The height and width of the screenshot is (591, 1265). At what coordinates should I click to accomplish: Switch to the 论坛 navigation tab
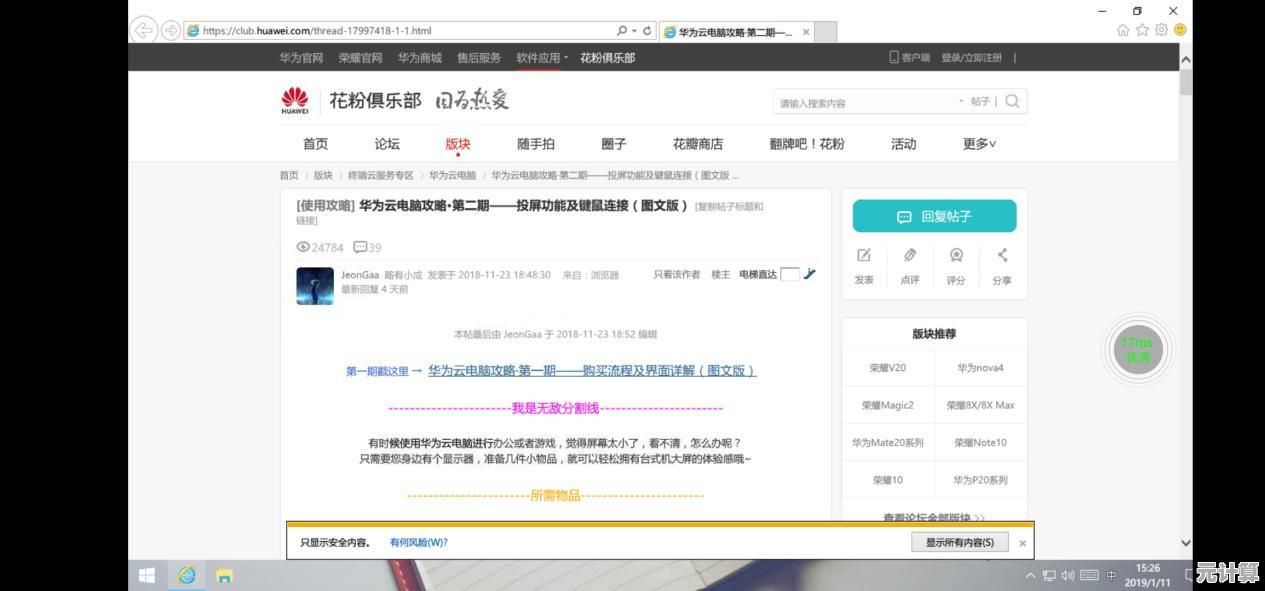coord(387,144)
